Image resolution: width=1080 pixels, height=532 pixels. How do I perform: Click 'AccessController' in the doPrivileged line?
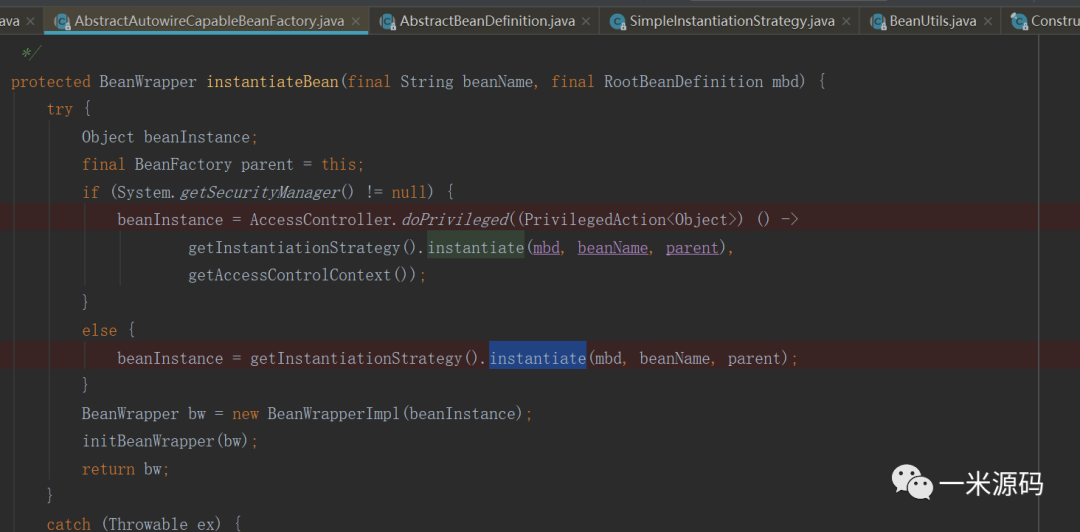click(x=320, y=220)
